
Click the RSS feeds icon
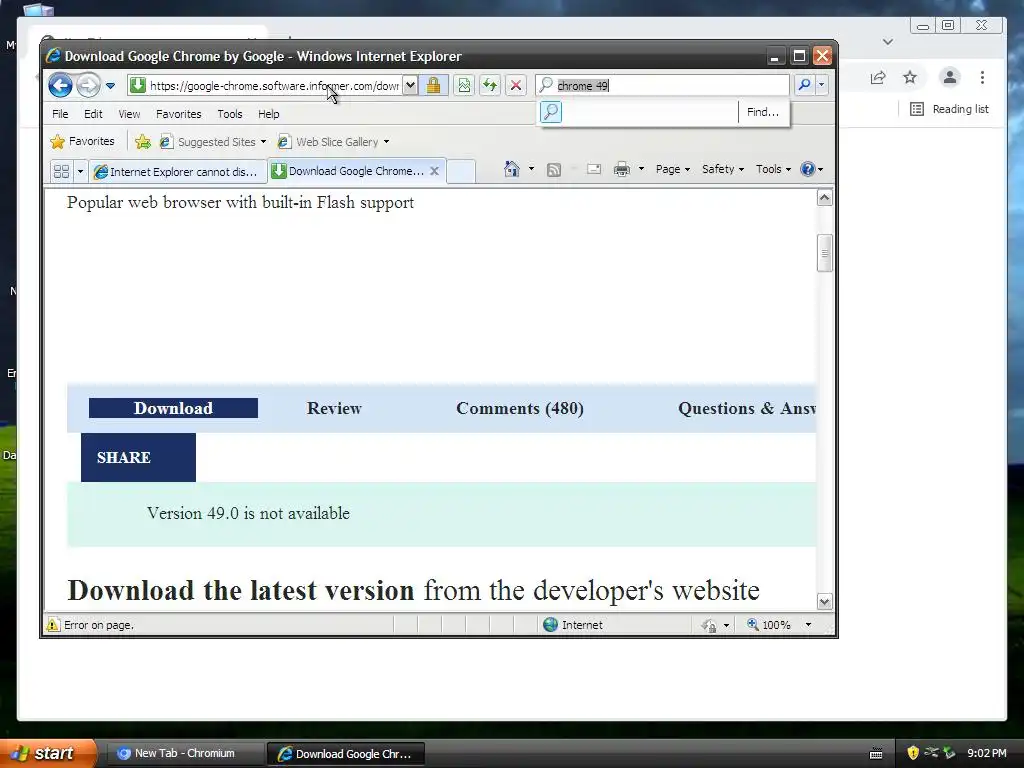(x=554, y=170)
